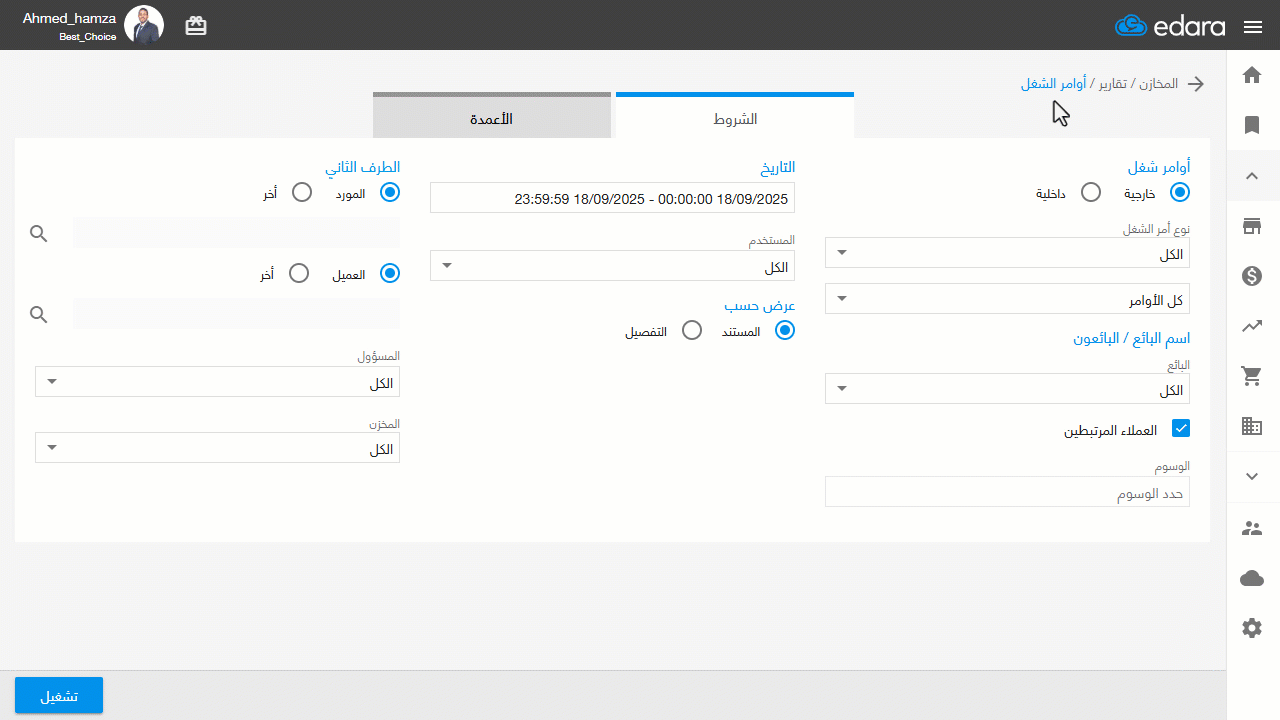Open the المسؤول dropdown
Image resolution: width=1280 pixels, height=720 pixels.
217,382
